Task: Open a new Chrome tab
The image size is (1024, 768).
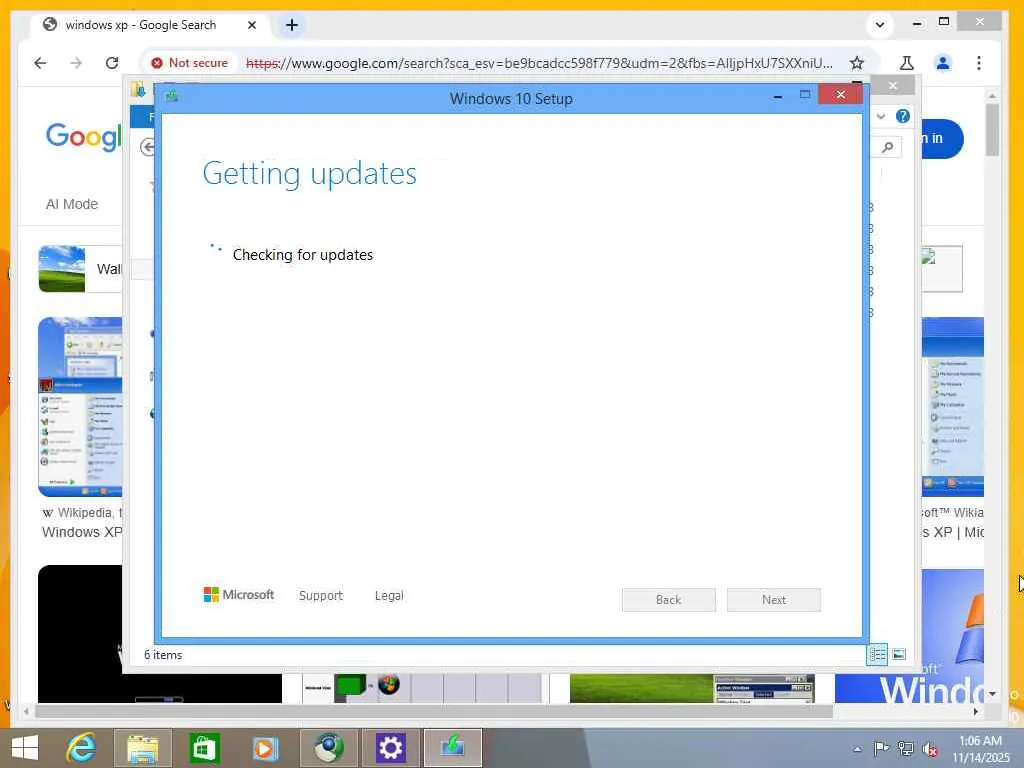Action: [292, 25]
